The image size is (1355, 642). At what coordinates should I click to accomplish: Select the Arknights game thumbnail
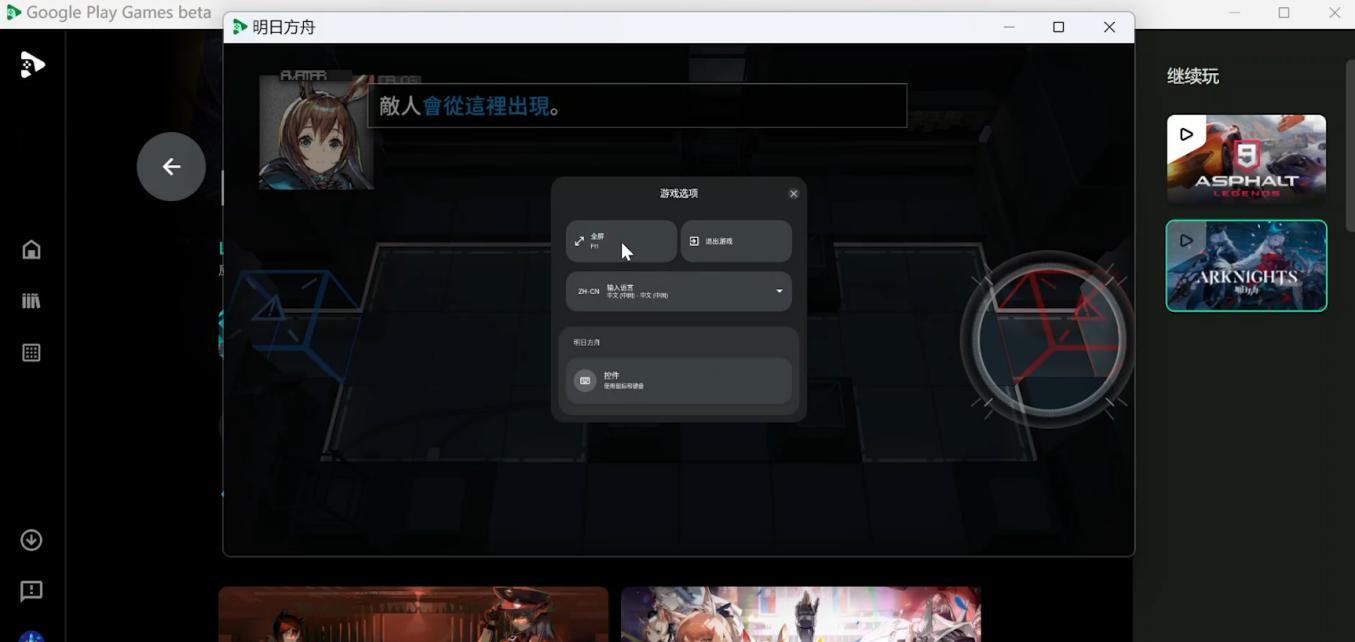(1246, 266)
